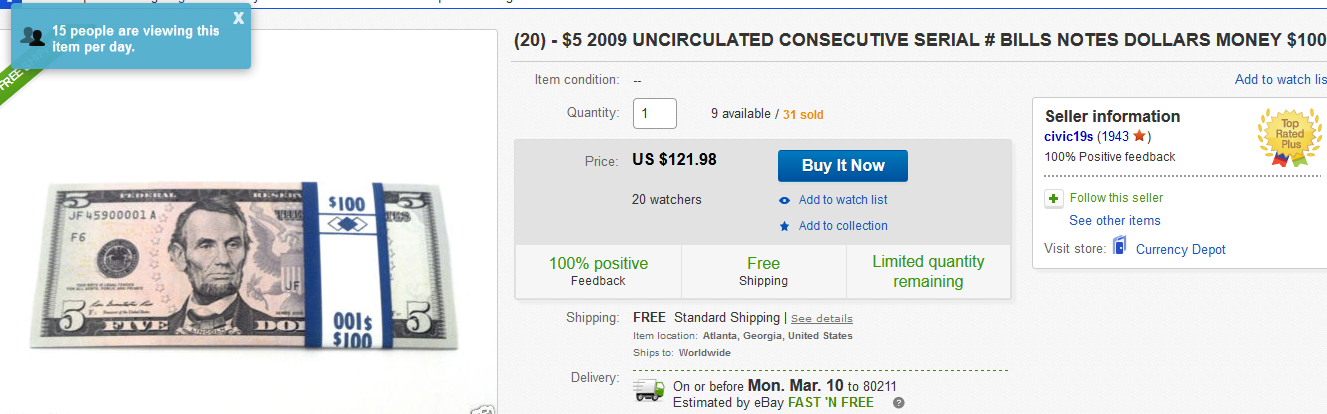Click the Quantity input field

655,114
